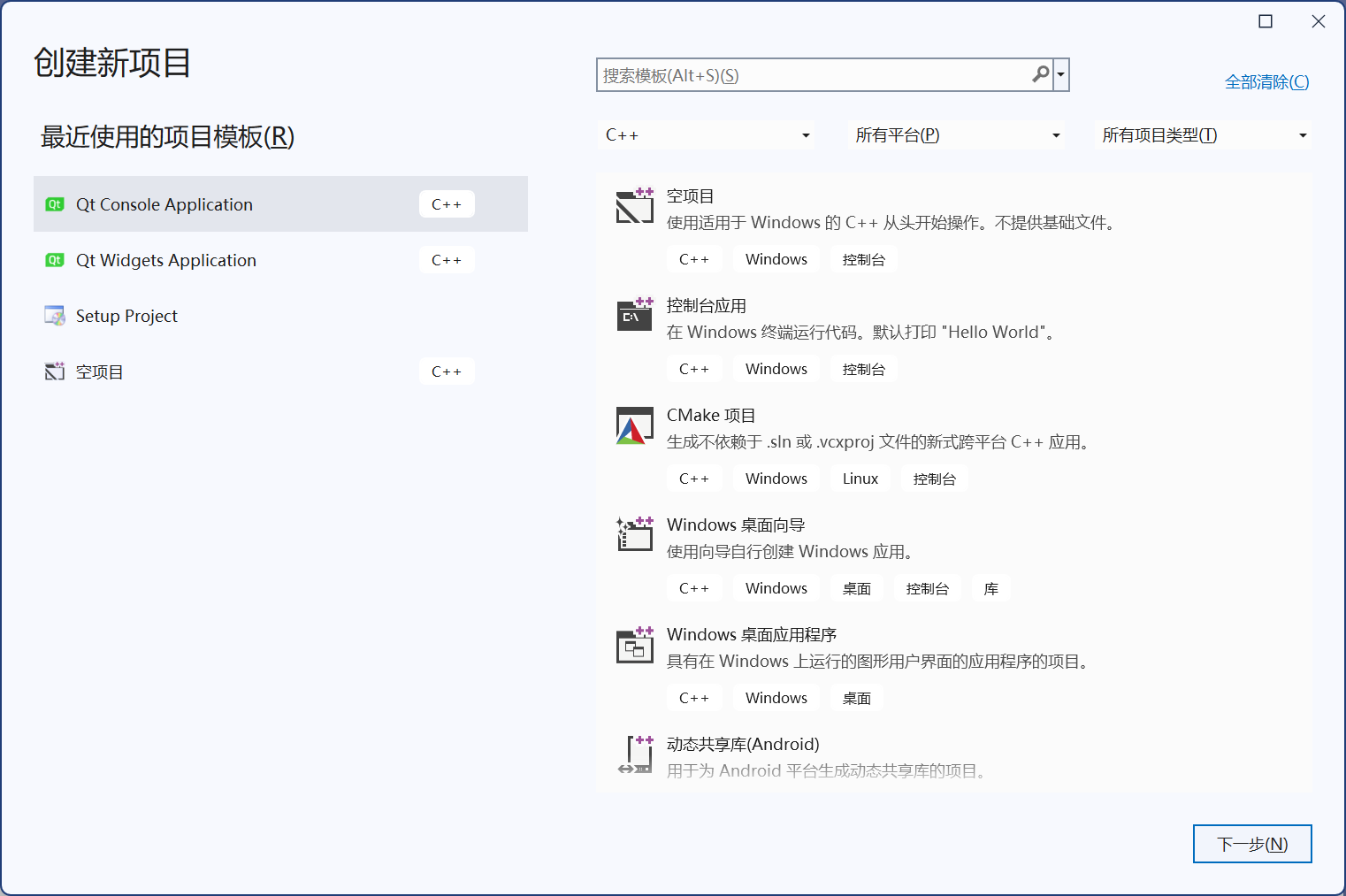
Task: Select Setup Project recent template
Action: (280, 316)
